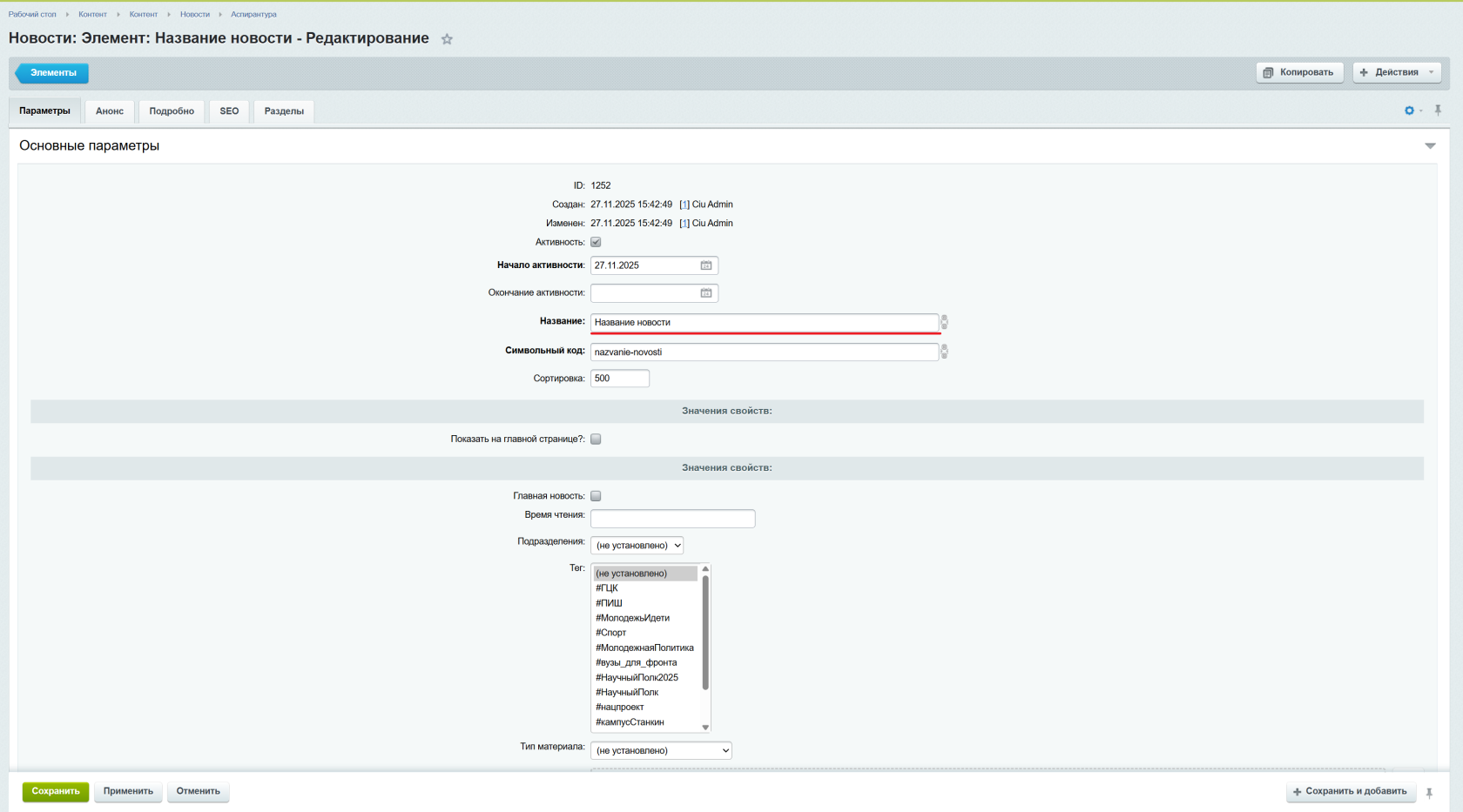Image resolution: width=1463 pixels, height=812 pixels.
Task: Click the lock icon beside the Символьный код field
Action: pos(944,352)
